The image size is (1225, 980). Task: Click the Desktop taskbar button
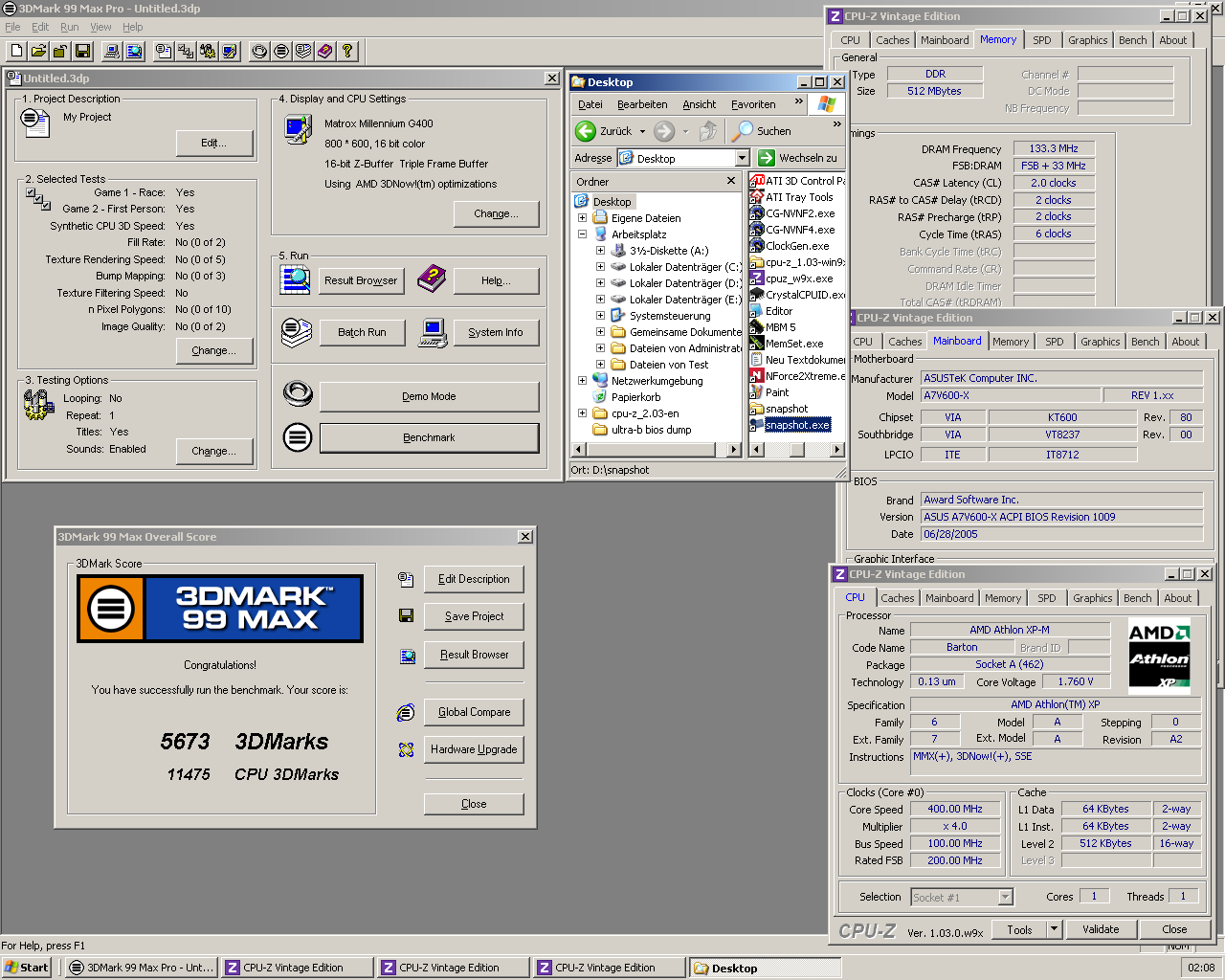(x=765, y=968)
